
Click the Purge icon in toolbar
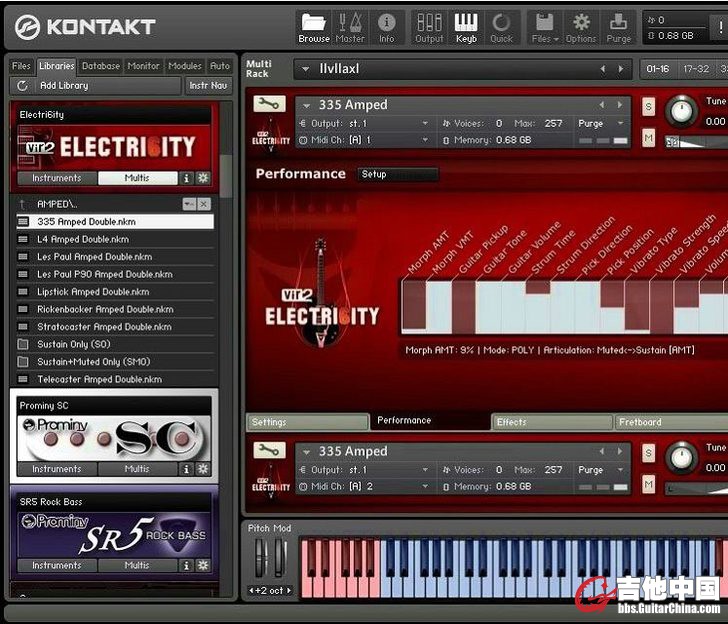click(618, 28)
